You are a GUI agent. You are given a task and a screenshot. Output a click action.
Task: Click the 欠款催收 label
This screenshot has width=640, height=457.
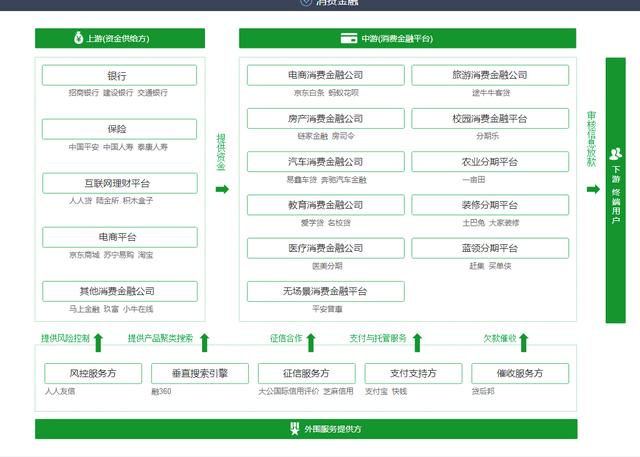[x=500, y=338]
